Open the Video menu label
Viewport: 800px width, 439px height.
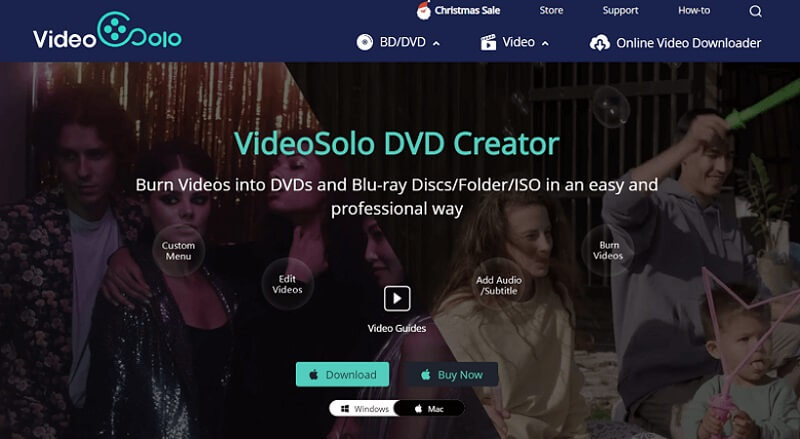(x=518, y=42)
